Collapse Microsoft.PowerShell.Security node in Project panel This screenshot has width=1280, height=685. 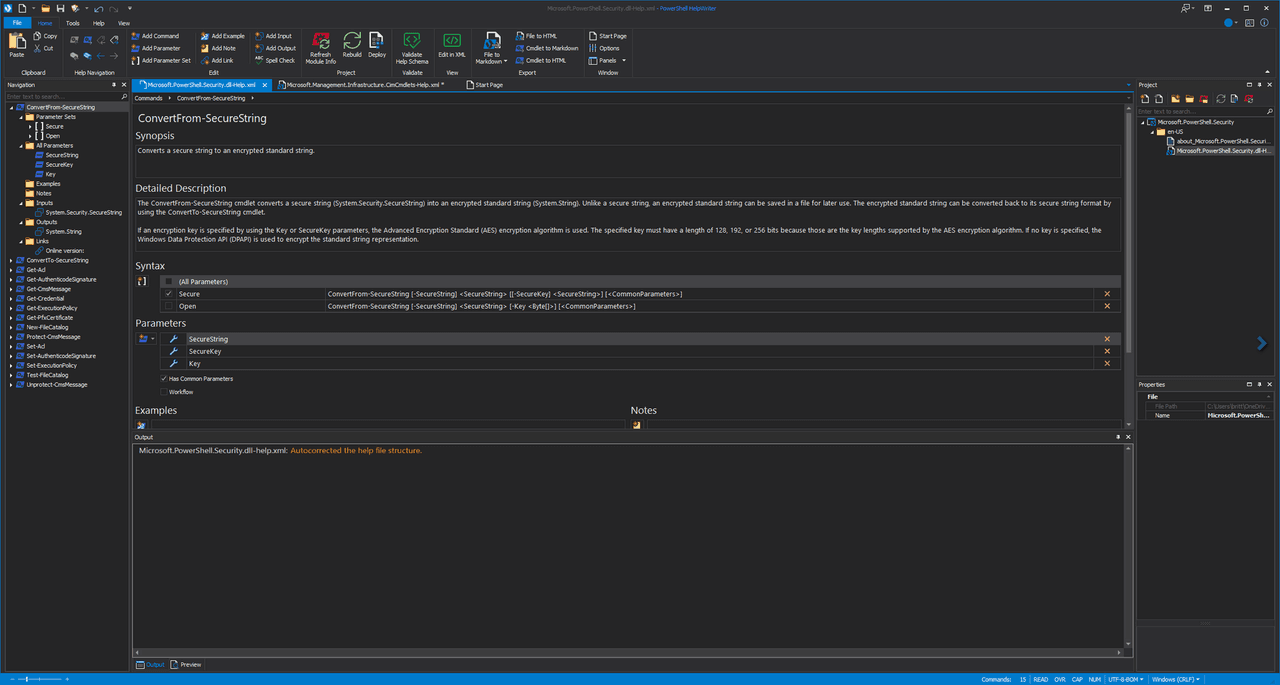[x=1143, y=122]
